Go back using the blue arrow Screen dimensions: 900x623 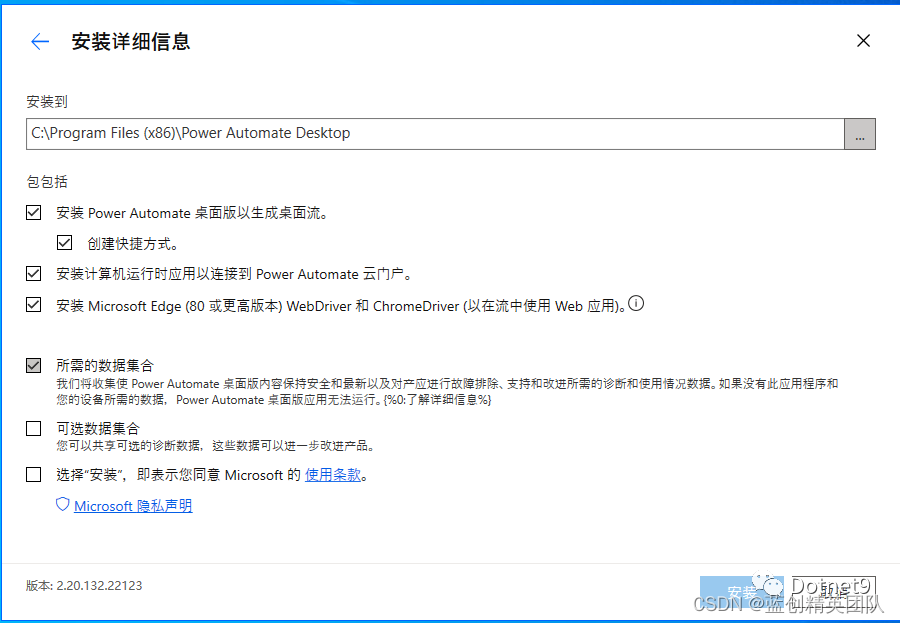(x=40, y=41)
